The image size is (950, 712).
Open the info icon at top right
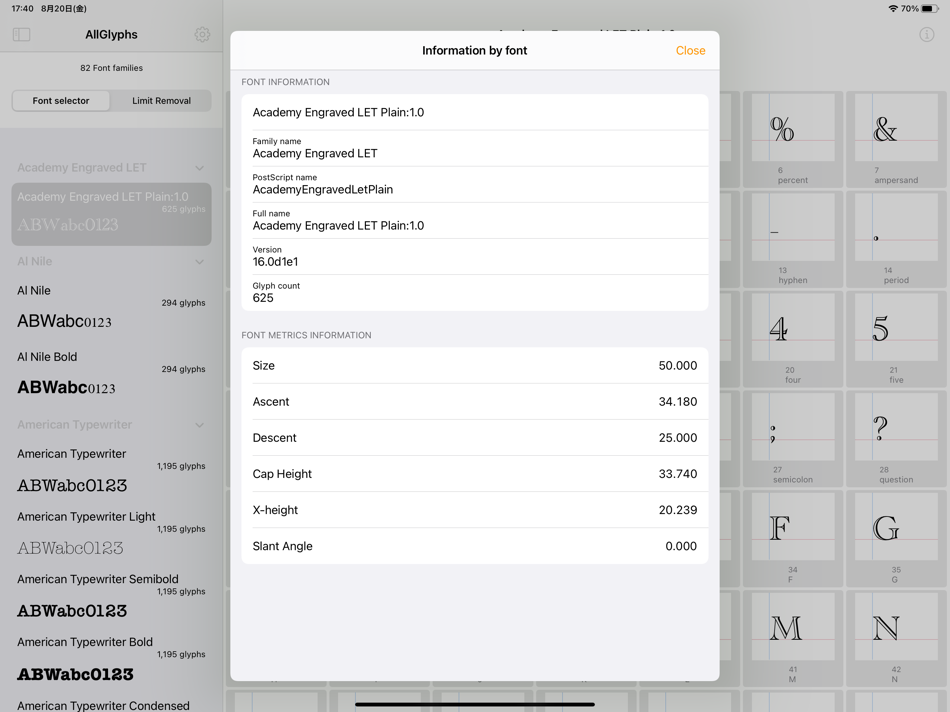[926, 35]
